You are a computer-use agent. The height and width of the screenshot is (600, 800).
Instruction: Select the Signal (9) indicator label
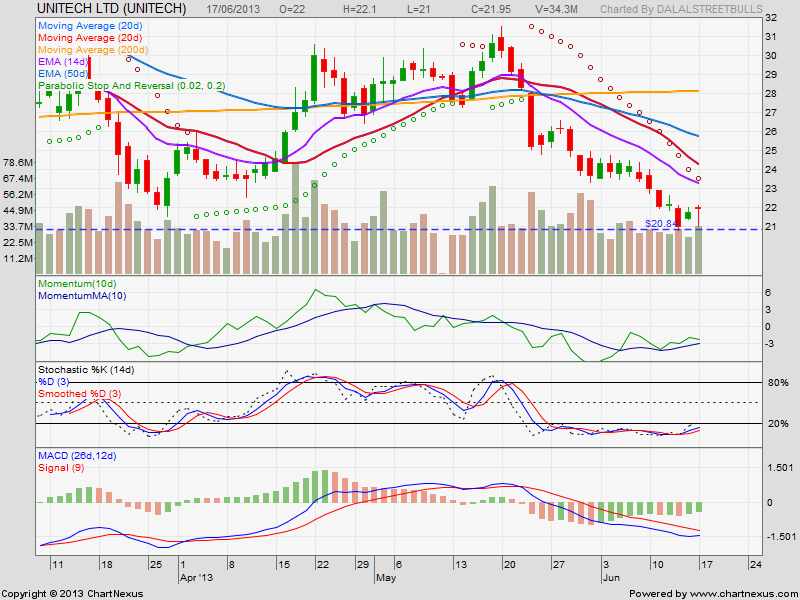tap(61, 468)
